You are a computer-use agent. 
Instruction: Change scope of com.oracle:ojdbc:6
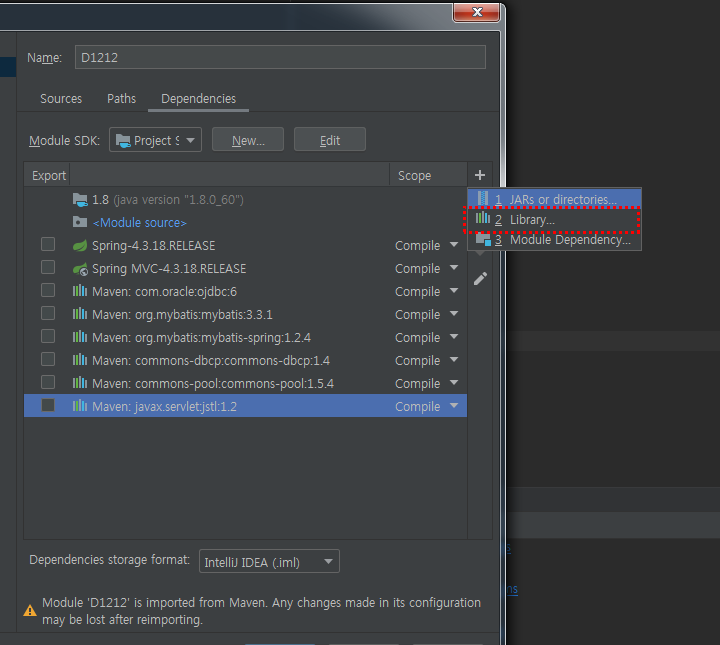[x=454, y=291]
